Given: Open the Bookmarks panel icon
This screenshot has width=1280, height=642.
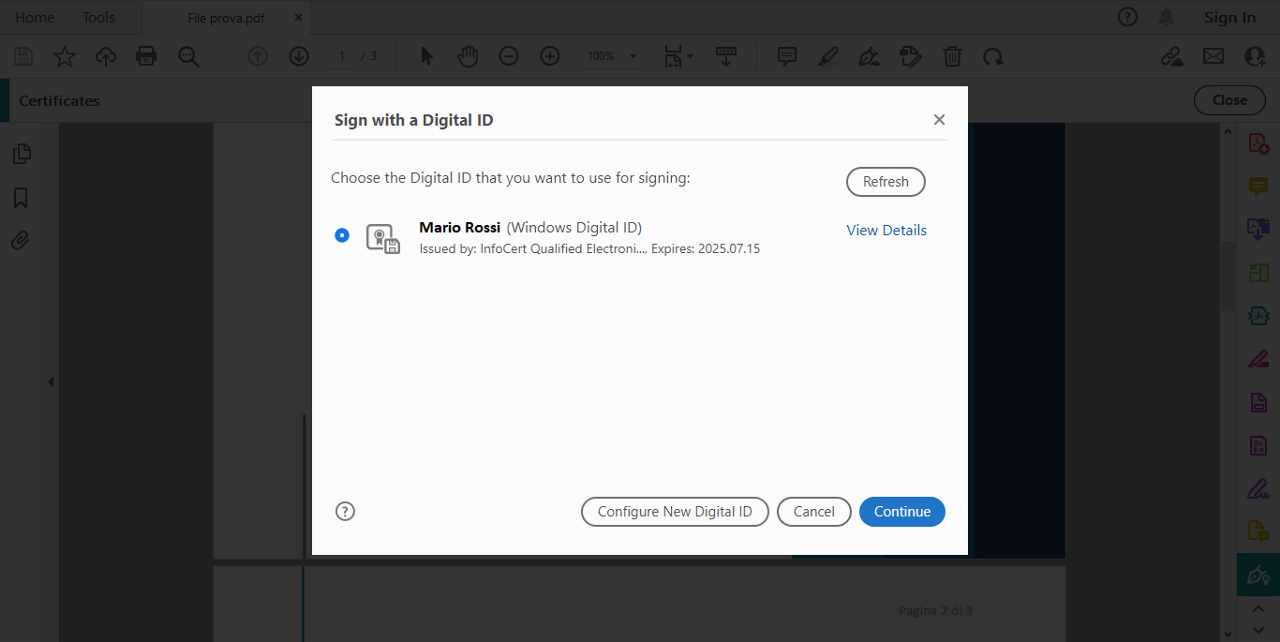Looking at the screenshot, I should pos(21,198).
